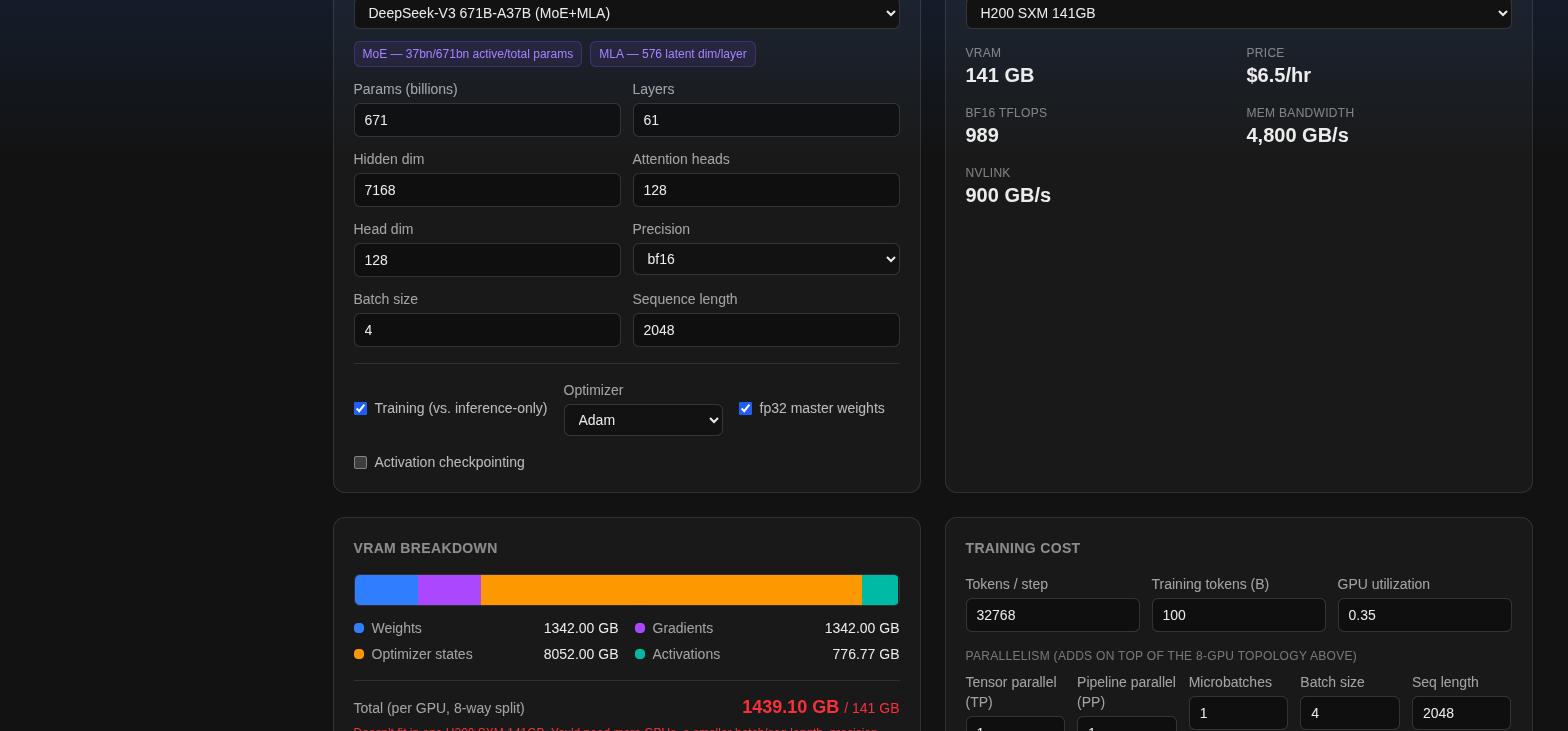Click the blue Weights legend dot
1568x731 pixels.
click(x=359, y=628)
